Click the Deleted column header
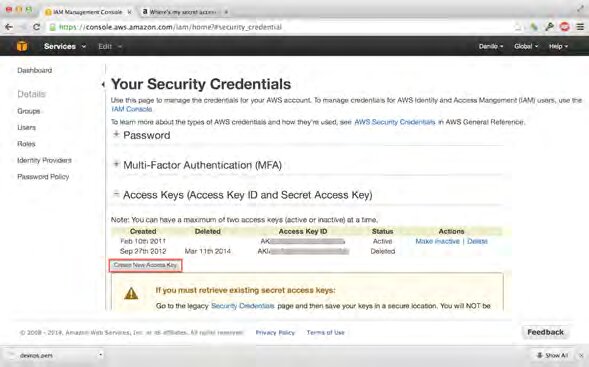The image size is (589, 367). (x=208, y=231)
